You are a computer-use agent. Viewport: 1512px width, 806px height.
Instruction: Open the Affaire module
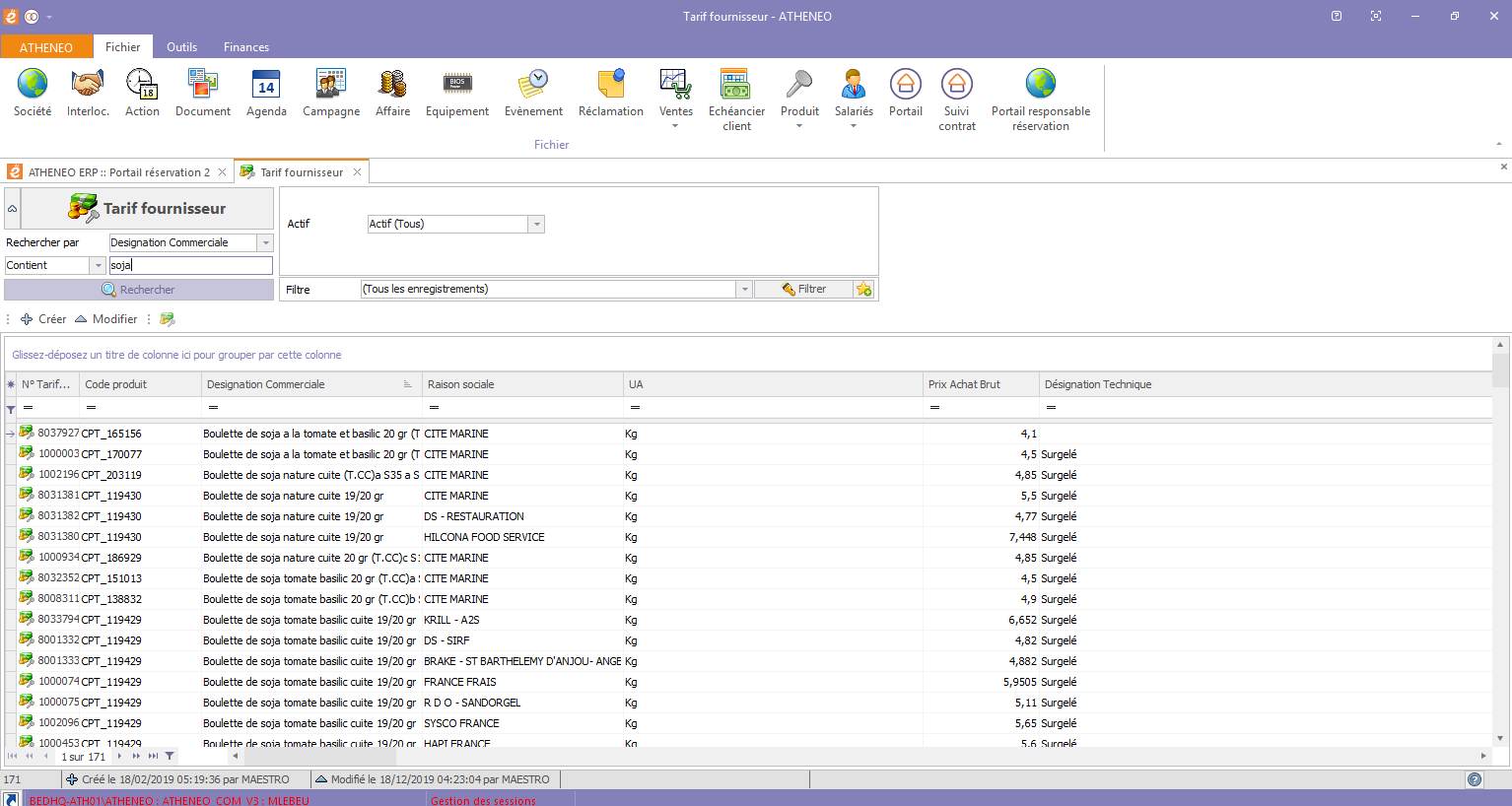[x=393, y=93]
